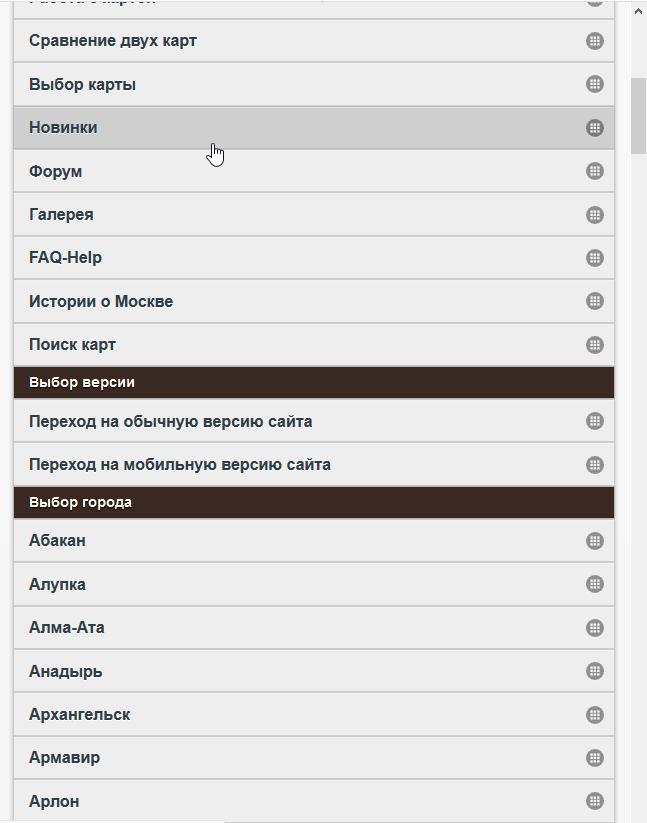The image size is (647, 823).
Task: Select the city Анадырь
Action: [65, 671]
